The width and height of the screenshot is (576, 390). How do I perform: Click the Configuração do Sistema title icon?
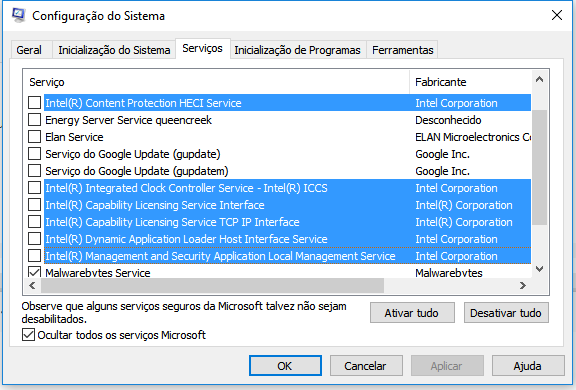[18, 15]
